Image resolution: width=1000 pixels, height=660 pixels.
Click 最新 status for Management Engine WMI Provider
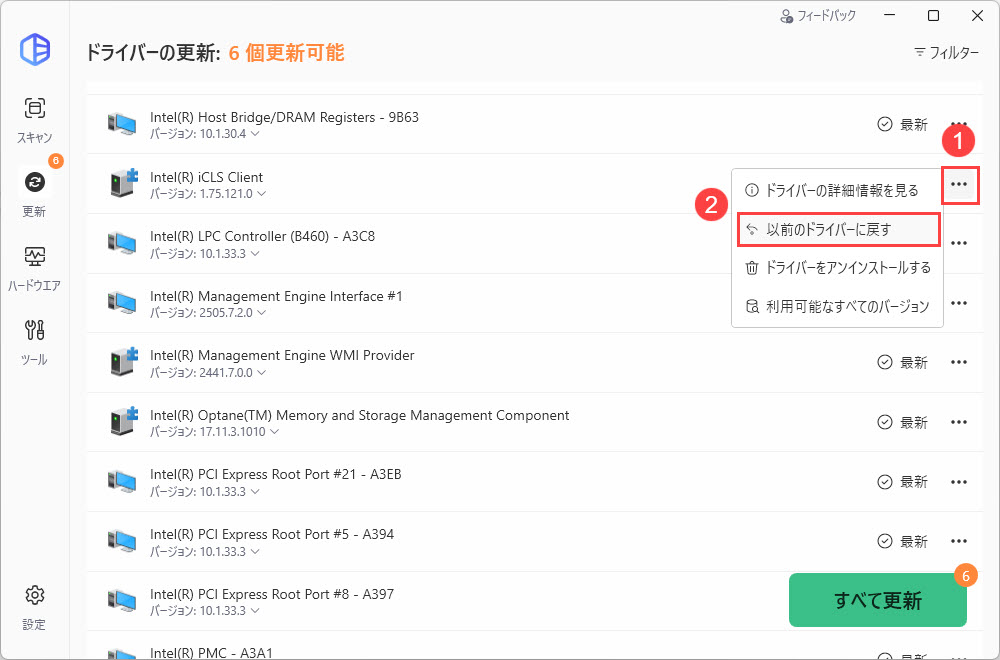902,362
